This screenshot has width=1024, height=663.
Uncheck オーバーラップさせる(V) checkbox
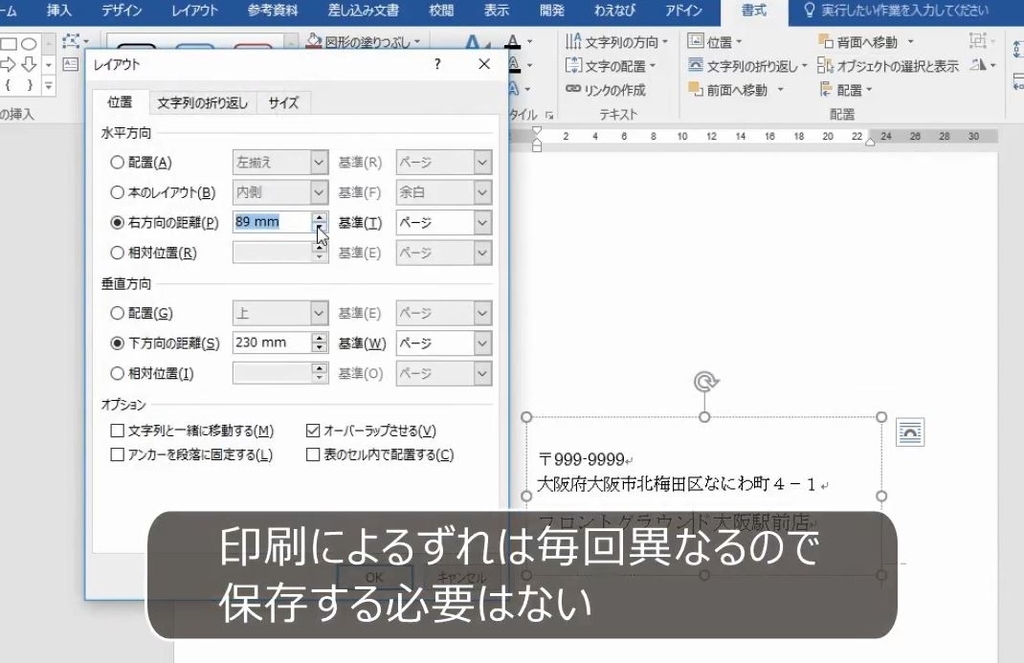(x=313, y=430)
